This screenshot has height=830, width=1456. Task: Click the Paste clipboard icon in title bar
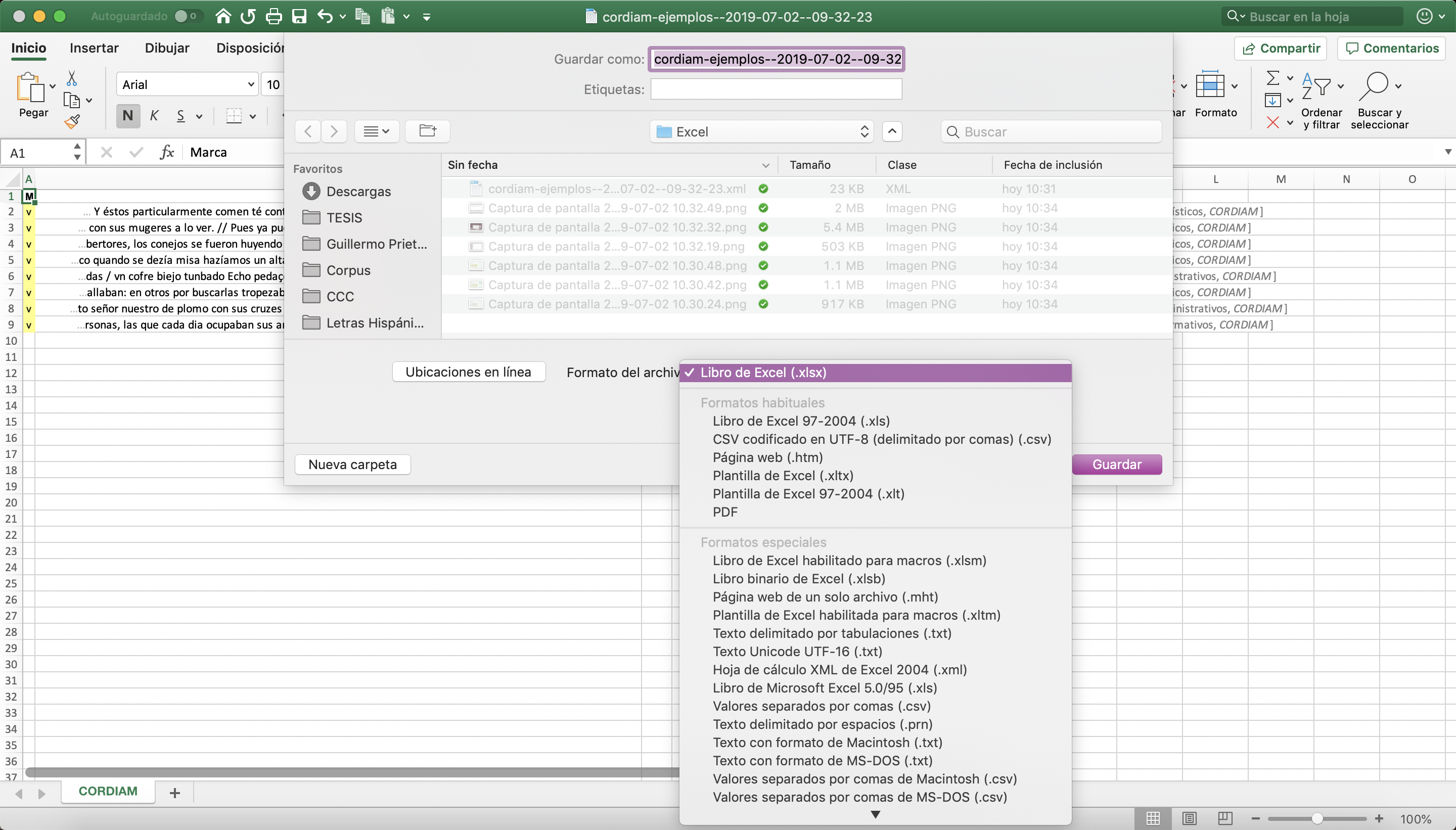point(388,16)
